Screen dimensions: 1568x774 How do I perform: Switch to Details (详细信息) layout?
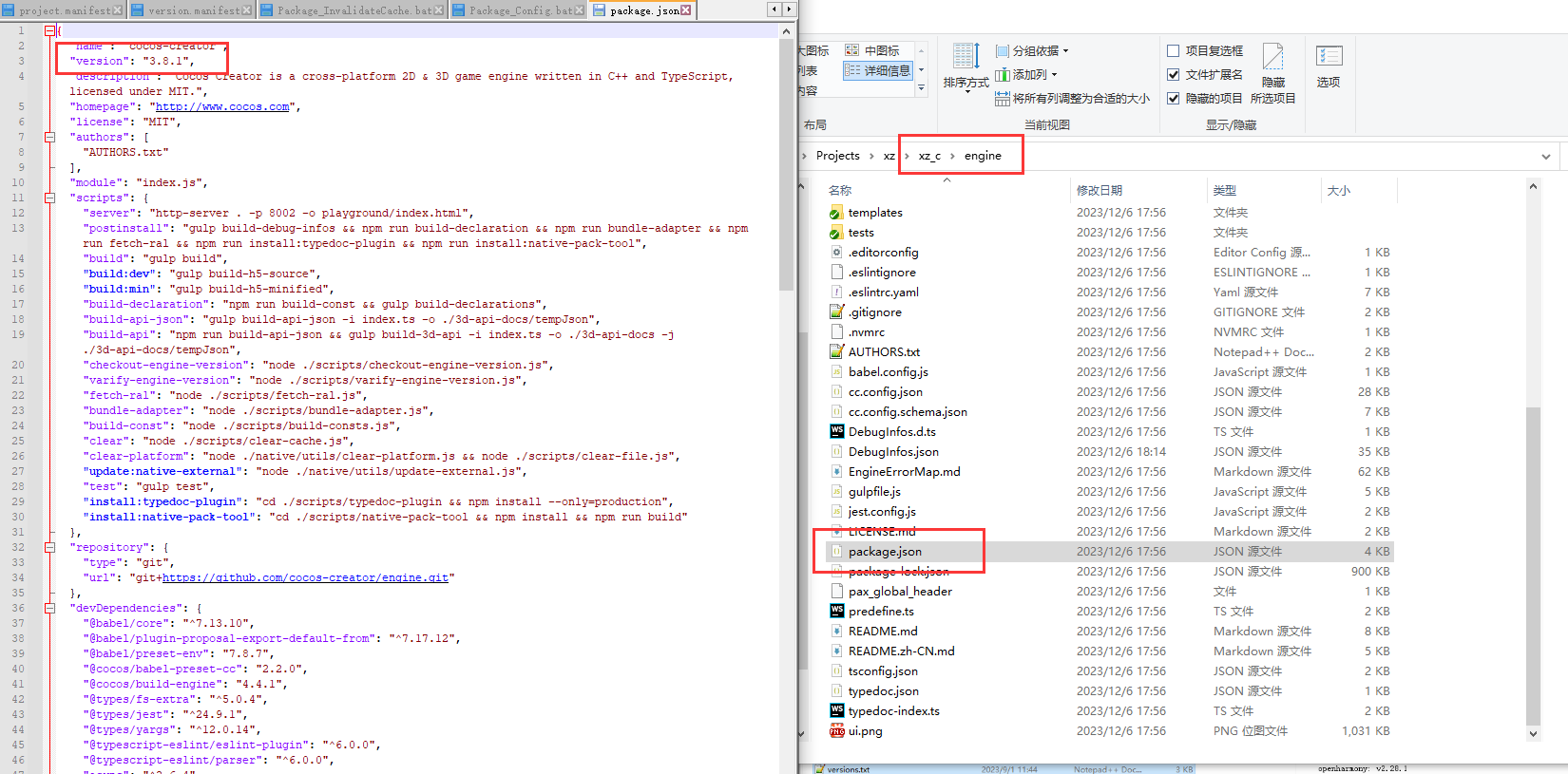click(877, 70)
